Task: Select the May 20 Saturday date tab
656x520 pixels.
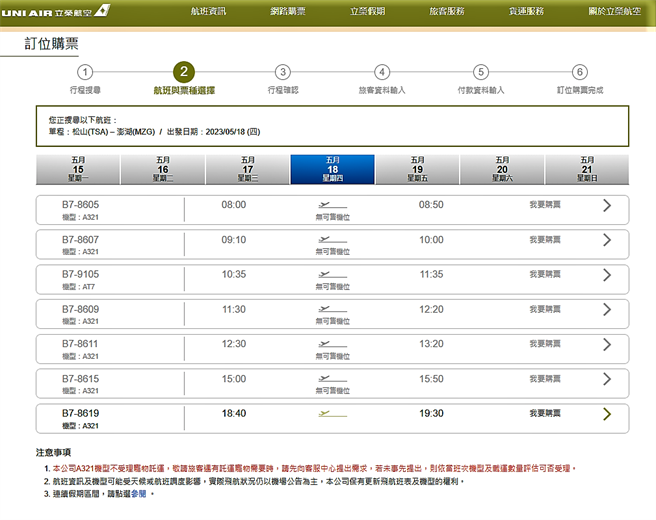Action: point(502,169)
